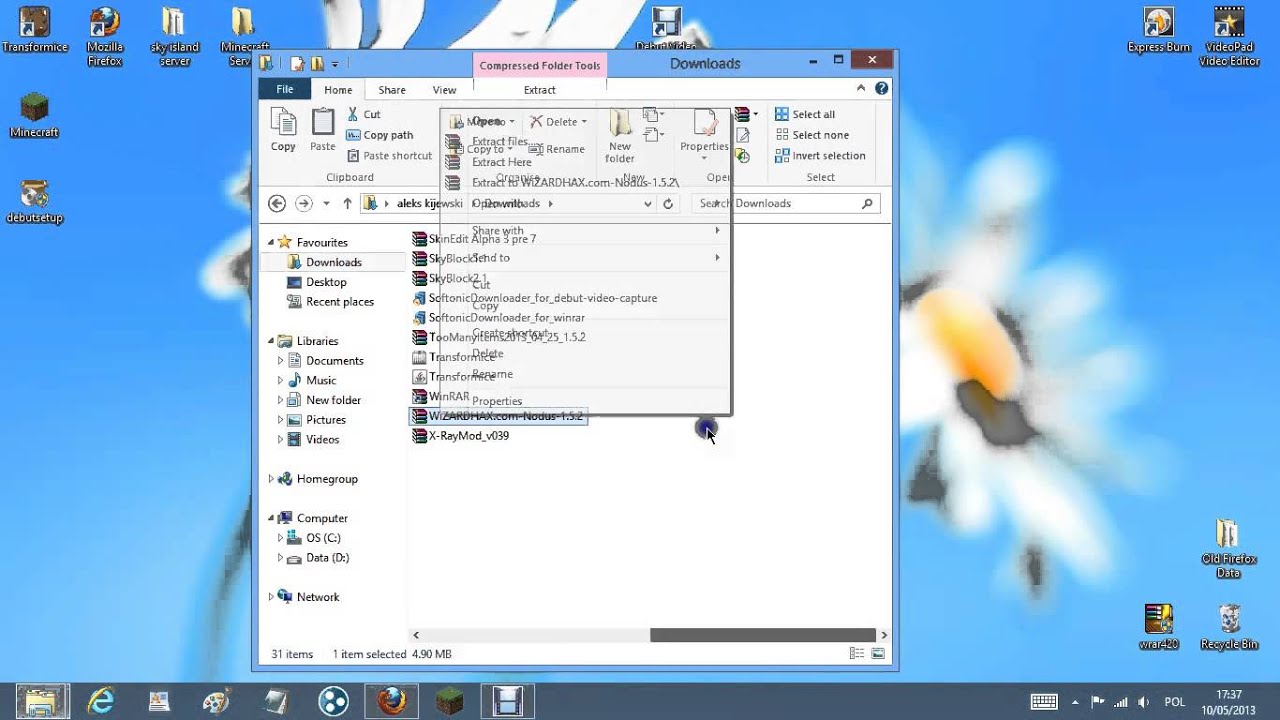Select the X-RayMod_v039 file
This screenshot has height=720, width=1280.
pos(461,436)
